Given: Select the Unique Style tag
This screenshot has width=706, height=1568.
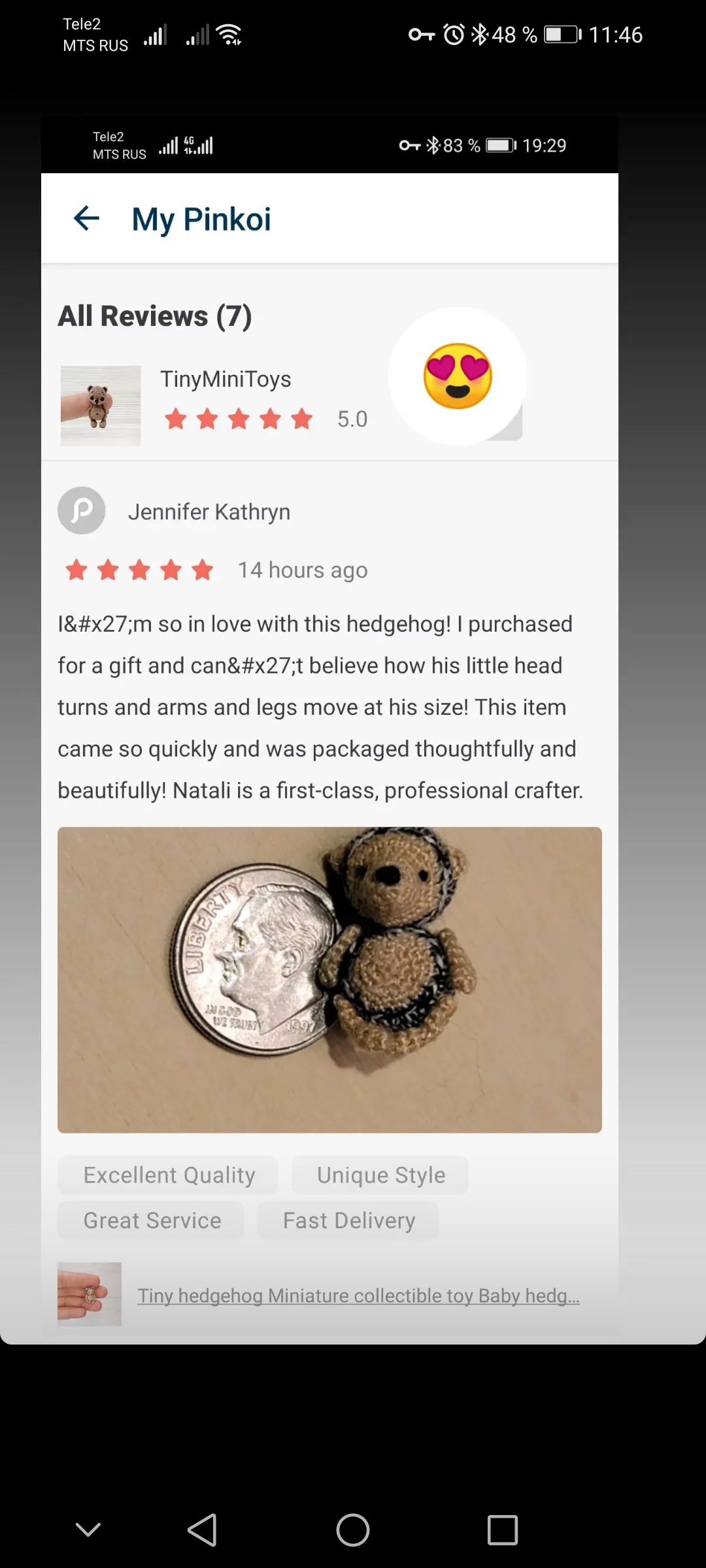Looking at the screenshot, I should pyautogui.click(x=380, y=1175).
